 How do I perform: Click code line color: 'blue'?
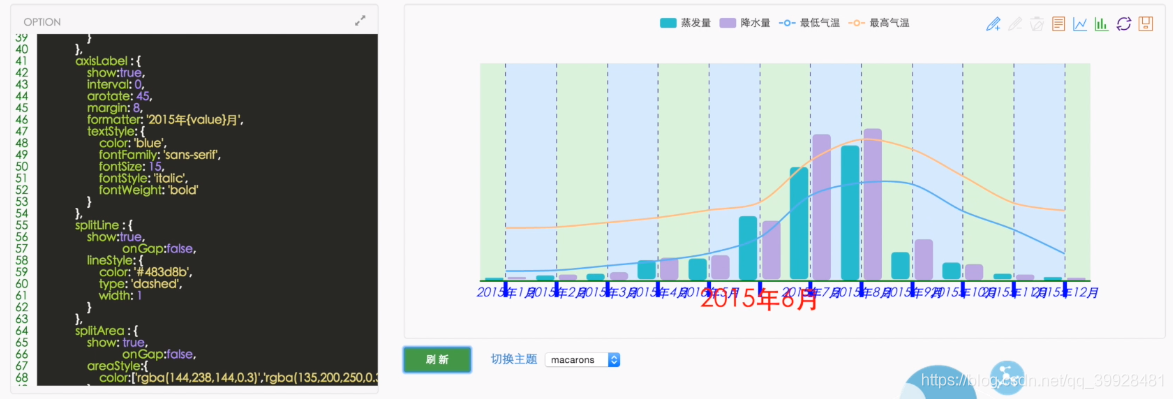coord(132,143)
